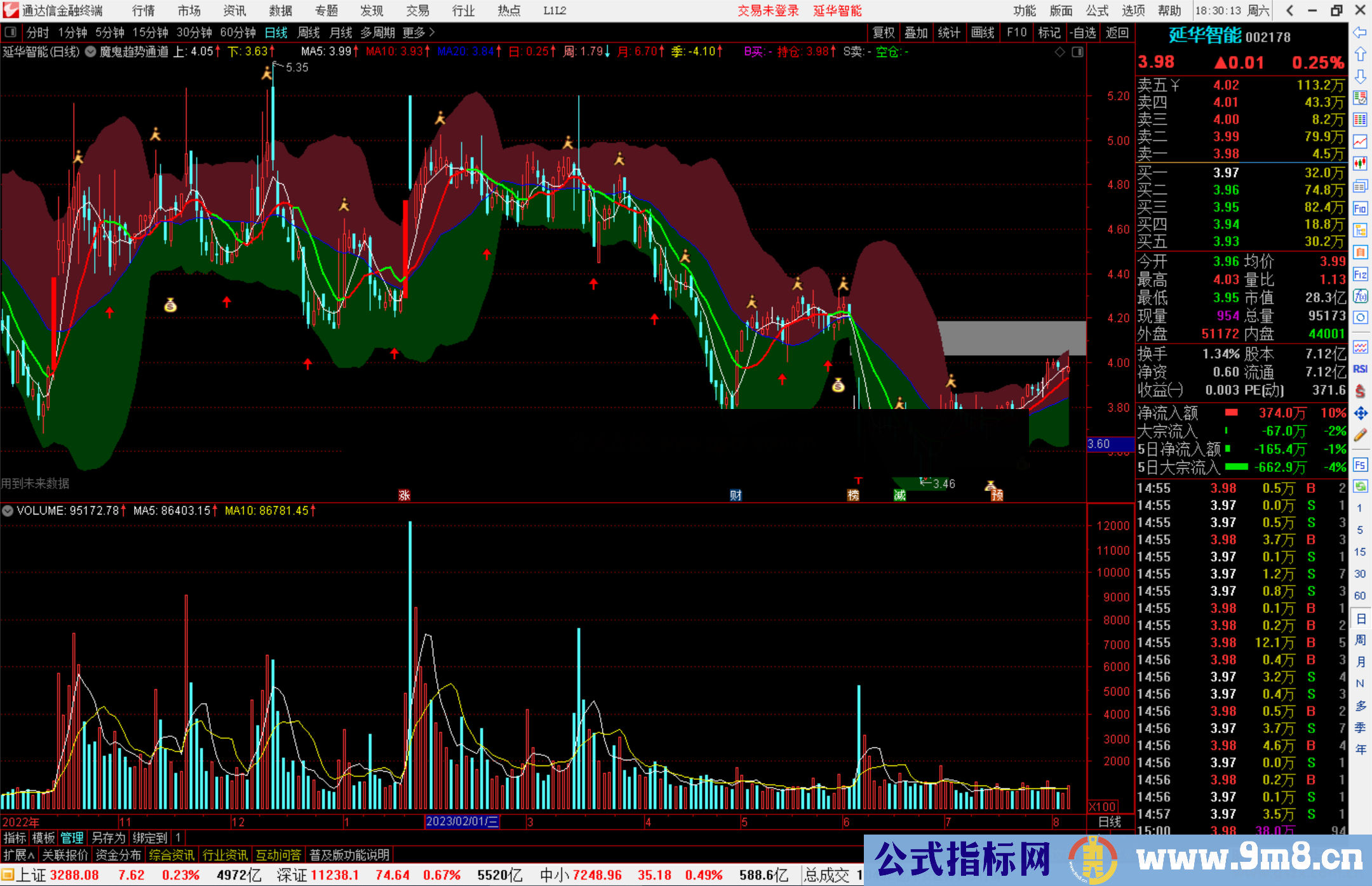
Task: Click the left back arrow sidebar icon
Action: (1360, 32)
